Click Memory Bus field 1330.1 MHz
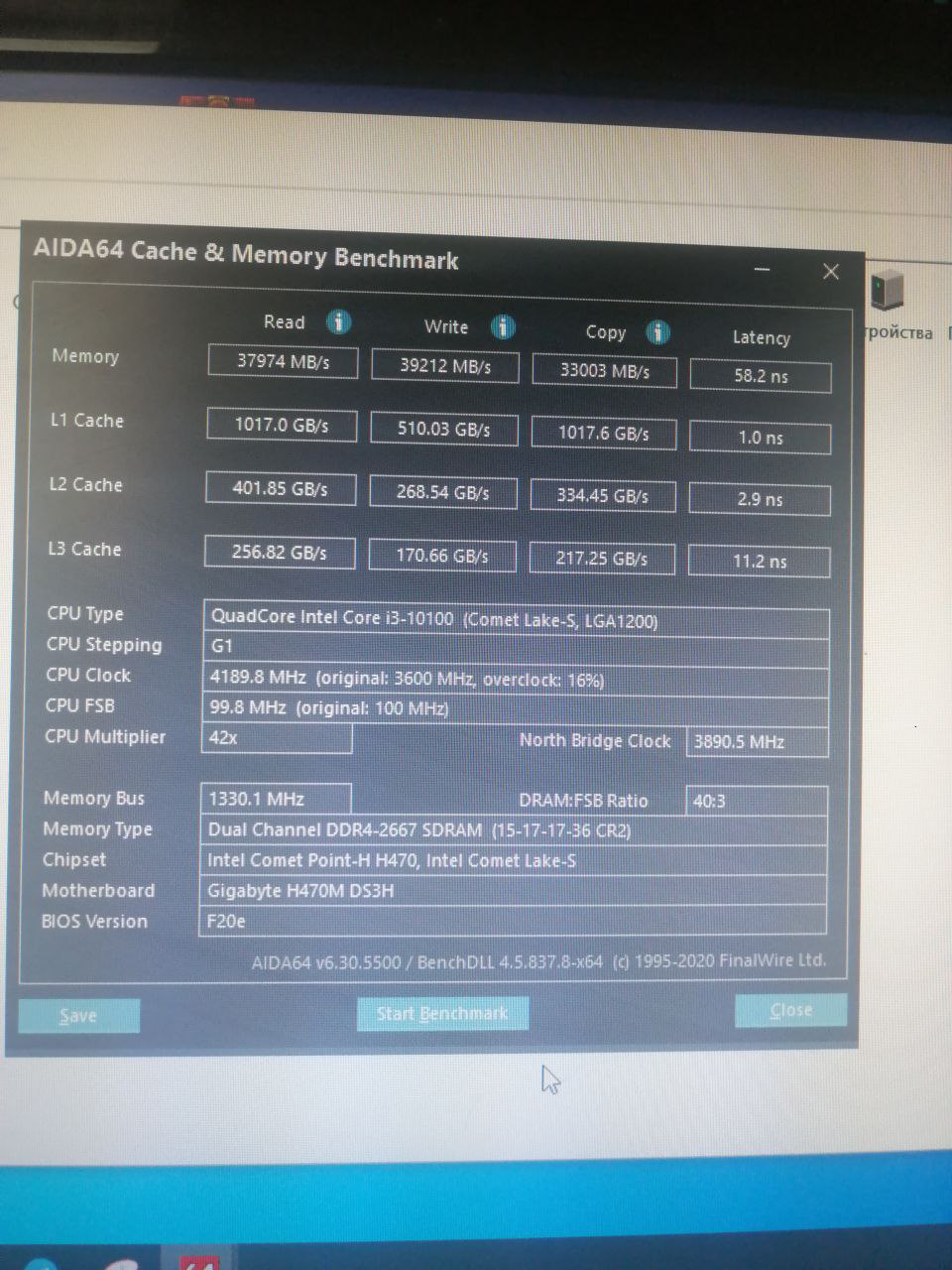 (276, 799)
